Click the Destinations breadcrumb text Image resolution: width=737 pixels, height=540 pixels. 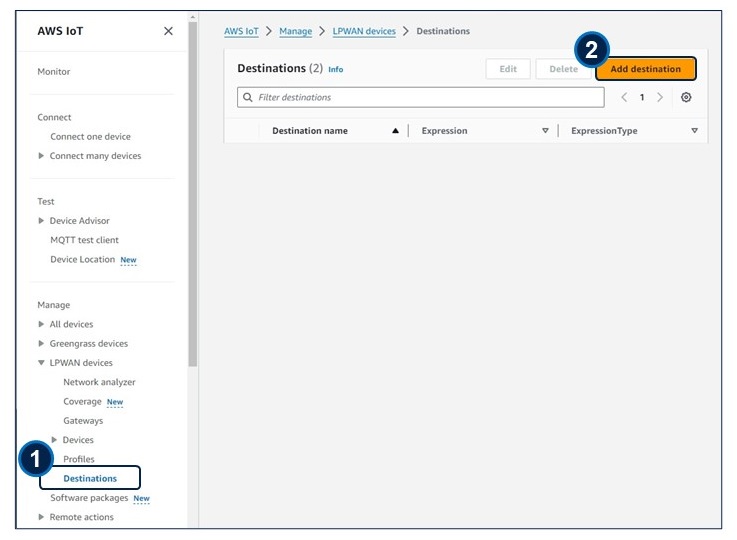(x=443, y=31)
